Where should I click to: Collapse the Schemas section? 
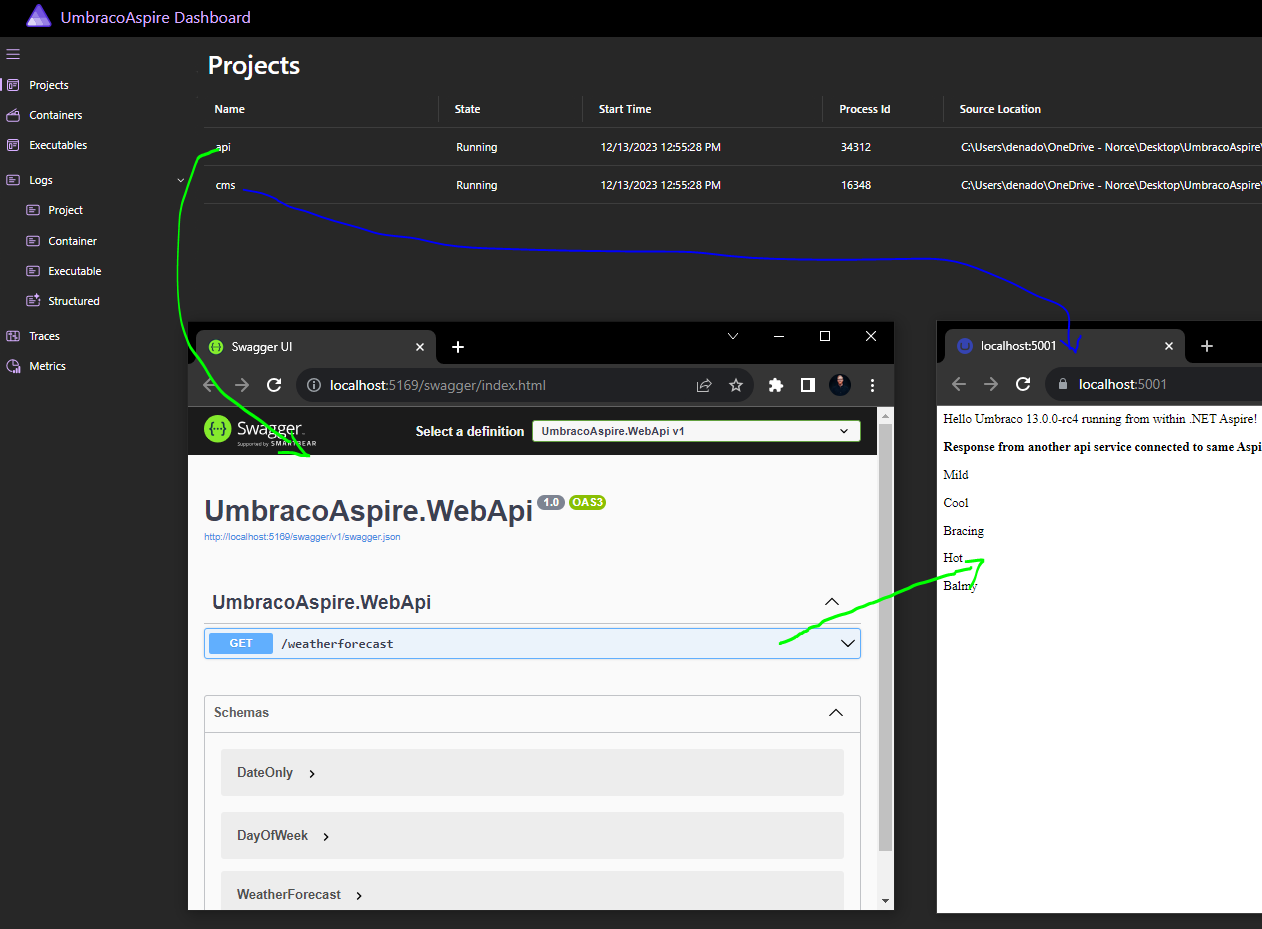click(x=836, y=713)
